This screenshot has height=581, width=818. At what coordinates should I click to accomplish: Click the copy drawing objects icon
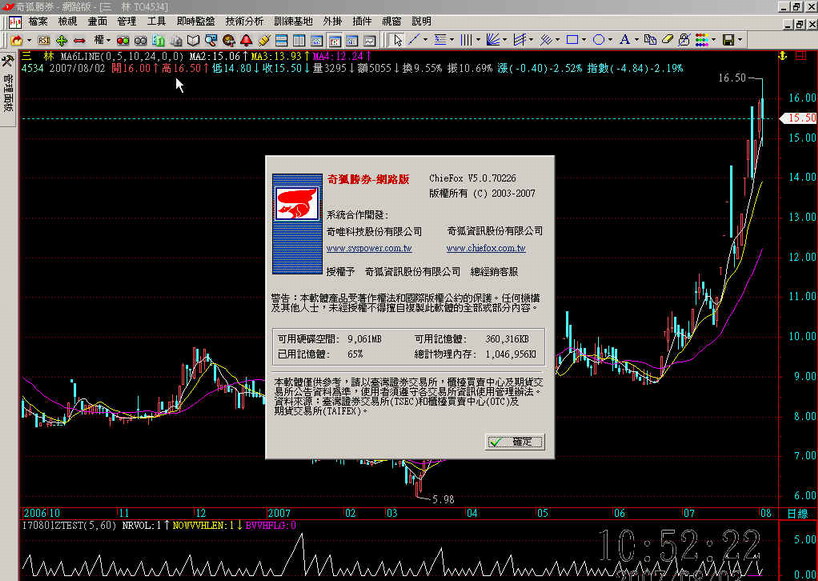click(650, 40)
